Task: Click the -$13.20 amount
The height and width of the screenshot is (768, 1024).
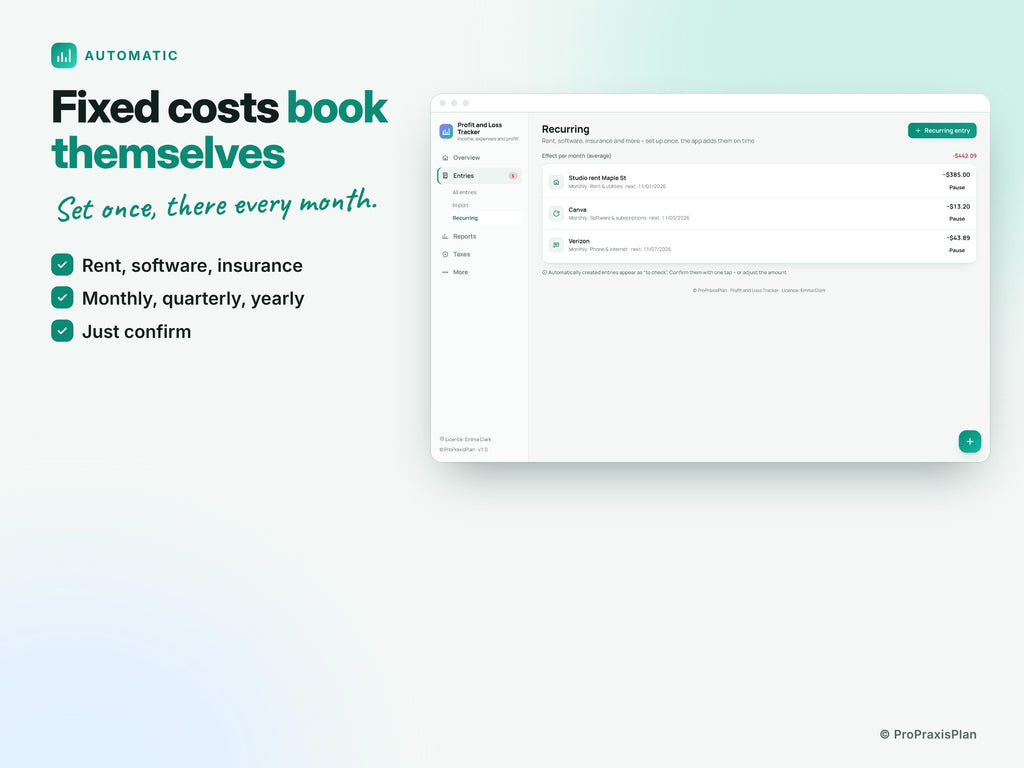Action: 958,206
